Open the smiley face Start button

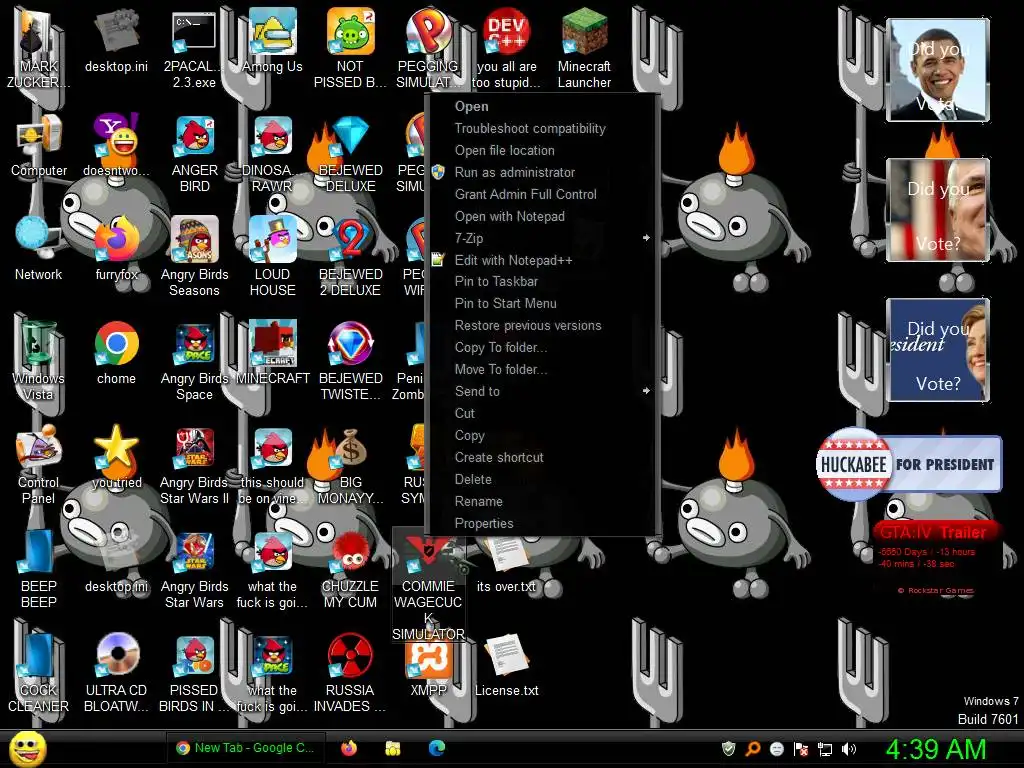point(27,748)
